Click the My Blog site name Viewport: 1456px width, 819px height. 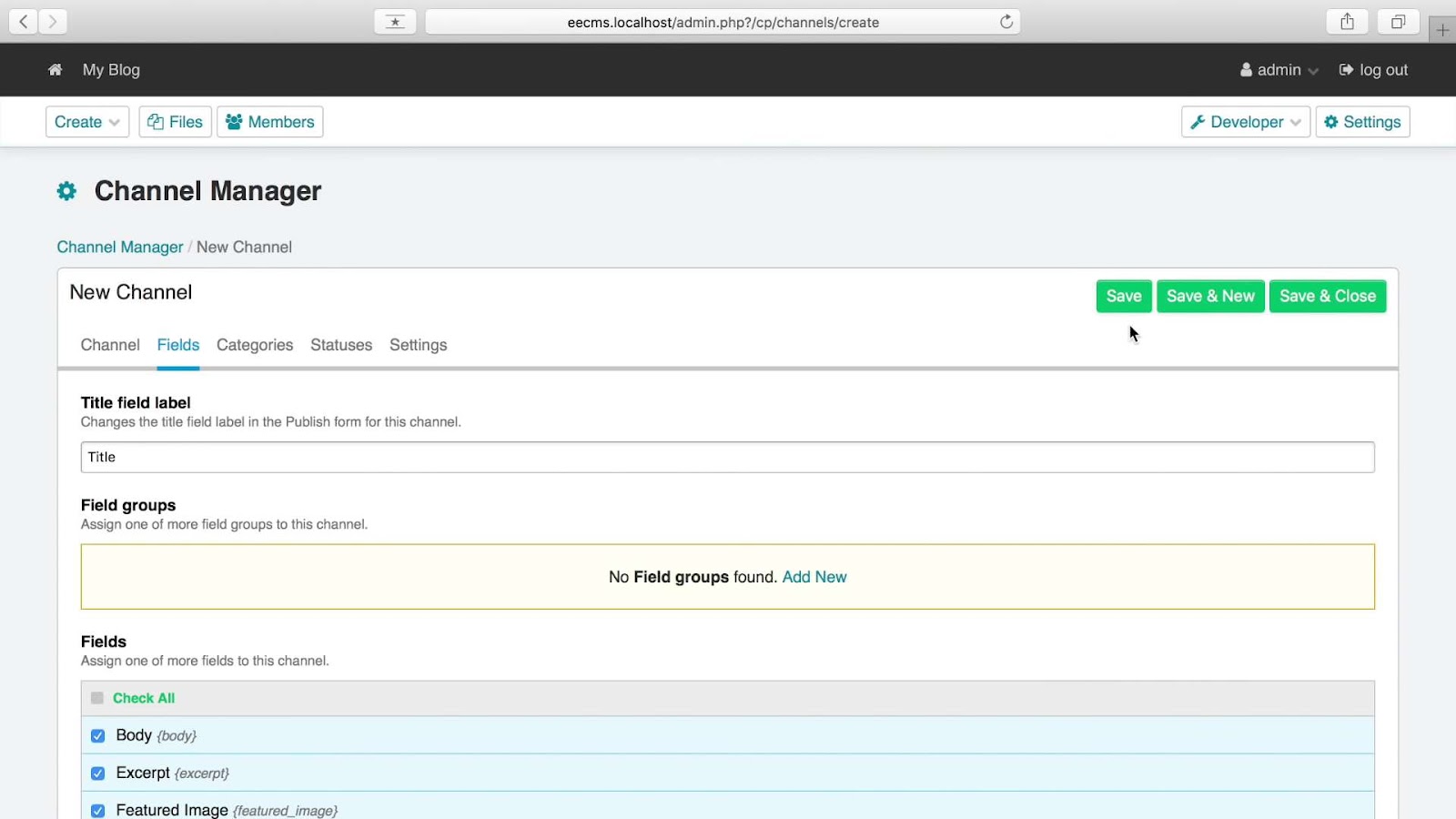(x=111, y=70)
